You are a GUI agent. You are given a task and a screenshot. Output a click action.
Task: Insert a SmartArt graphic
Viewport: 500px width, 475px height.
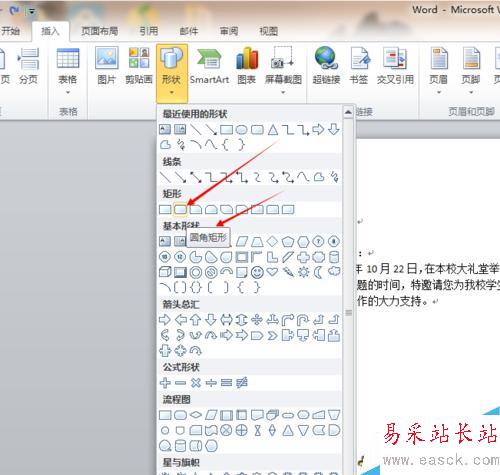point(209,66)
